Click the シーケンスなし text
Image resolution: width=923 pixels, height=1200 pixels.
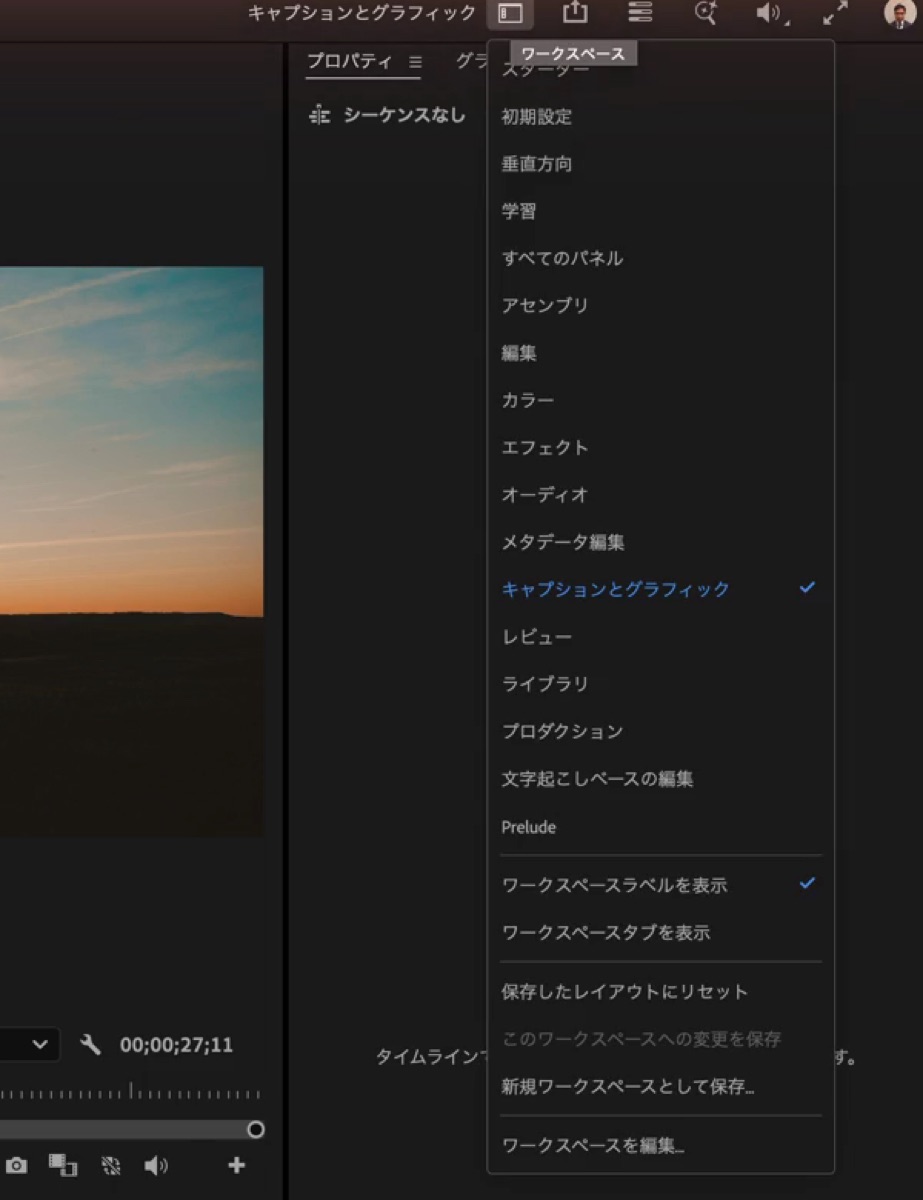404,115
